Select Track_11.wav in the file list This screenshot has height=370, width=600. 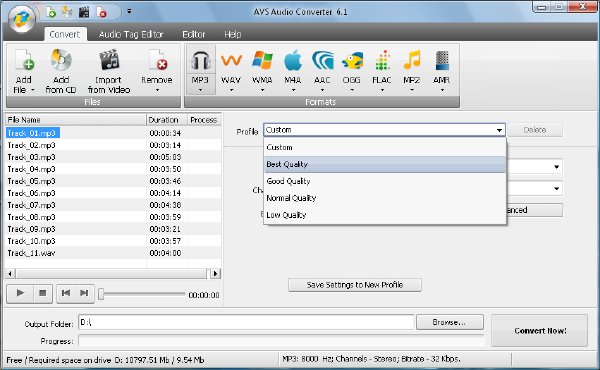(31, 253)
